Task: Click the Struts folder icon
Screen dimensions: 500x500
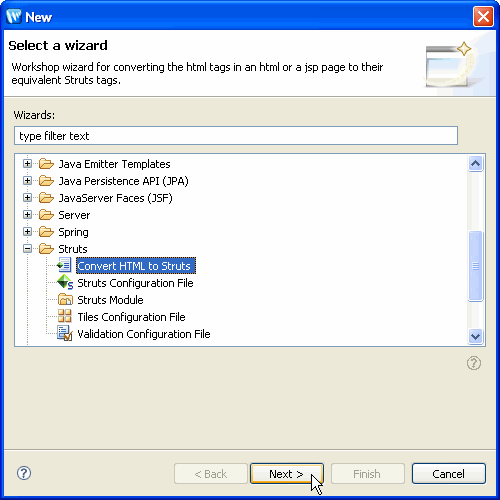Action: tap(46, 249)
